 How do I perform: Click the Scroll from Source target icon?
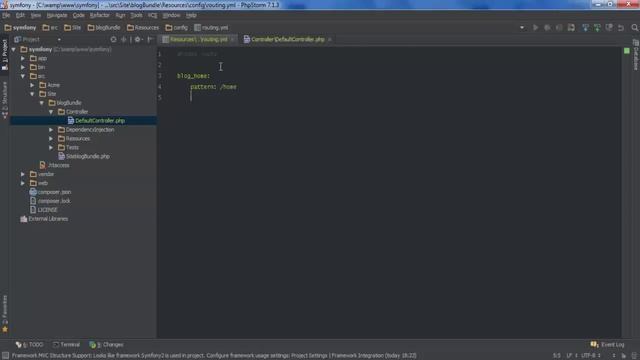point(113,40)
